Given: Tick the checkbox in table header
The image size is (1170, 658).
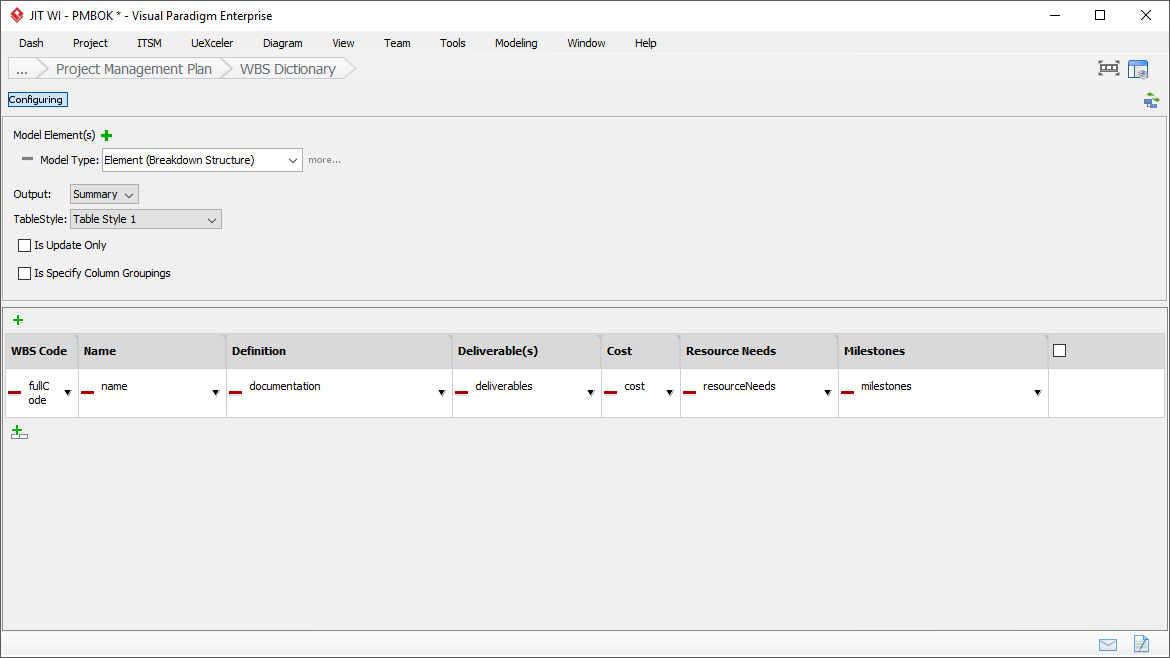Looking at the screenshot, I should (1060, 351).
